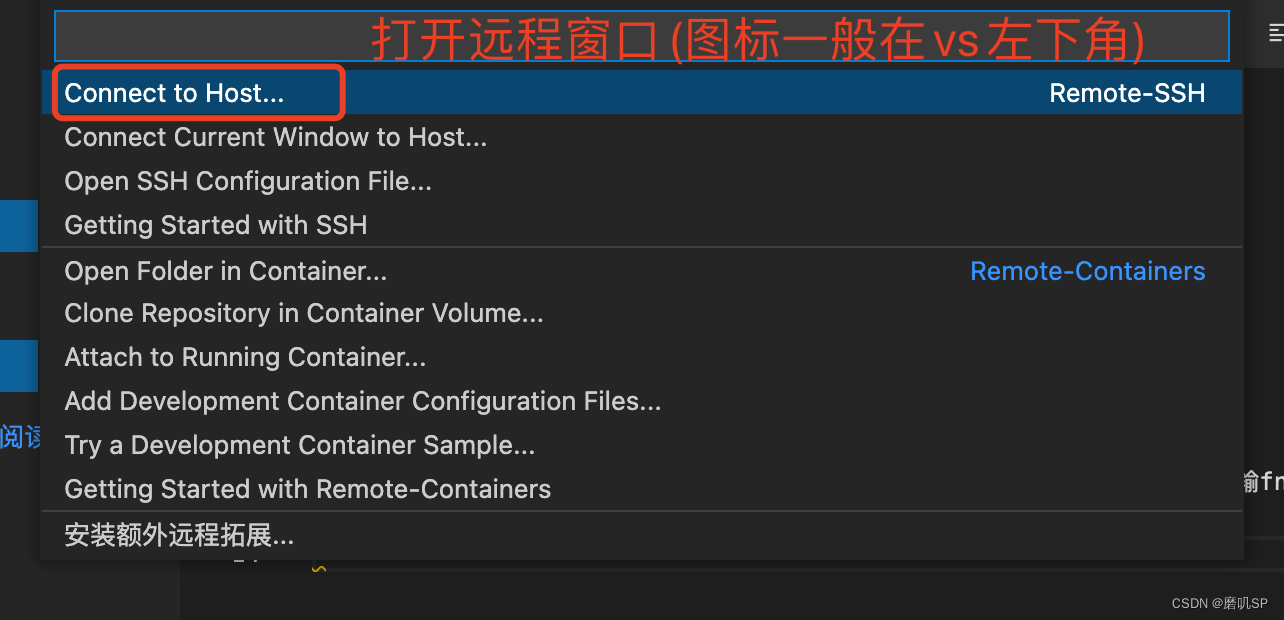The image size is (1284, 620).
Task: Choose Connect Current Window to Host
Action: [275, 137]
